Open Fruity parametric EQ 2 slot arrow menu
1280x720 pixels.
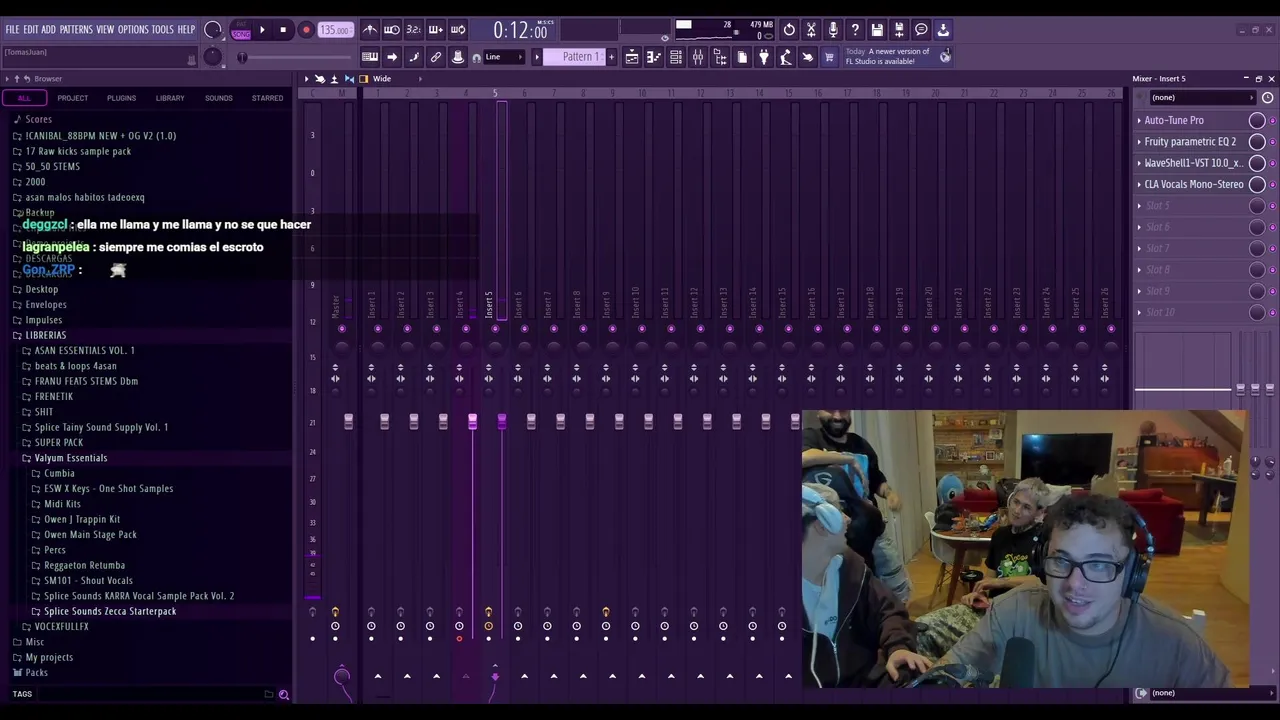(x=1139, y=142)
